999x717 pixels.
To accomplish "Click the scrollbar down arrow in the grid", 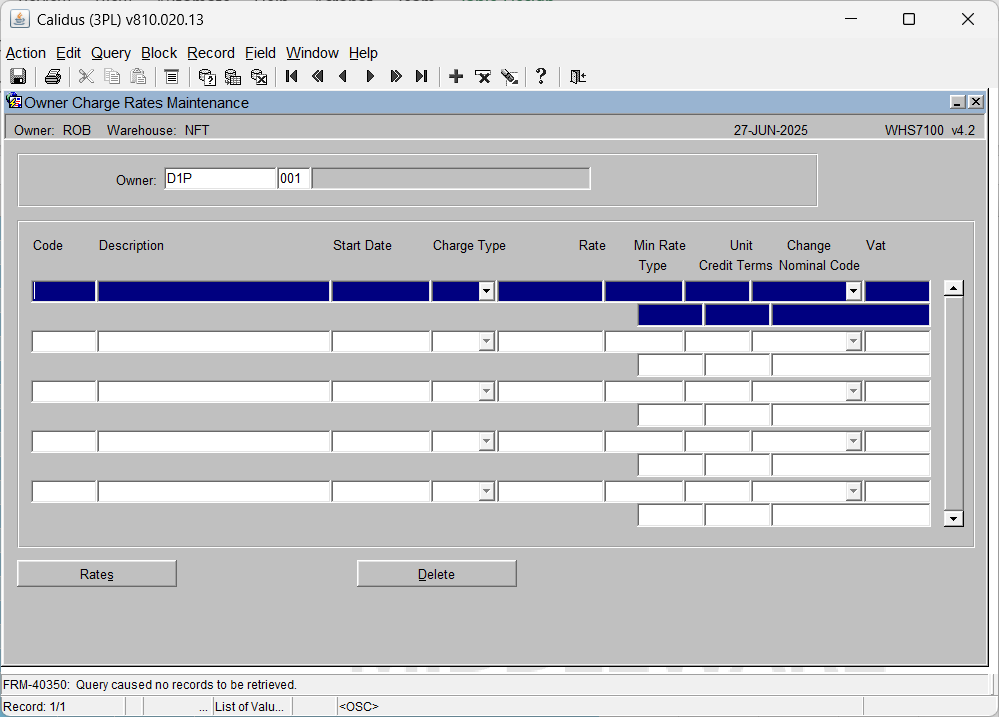I will [x=953, y=518].
